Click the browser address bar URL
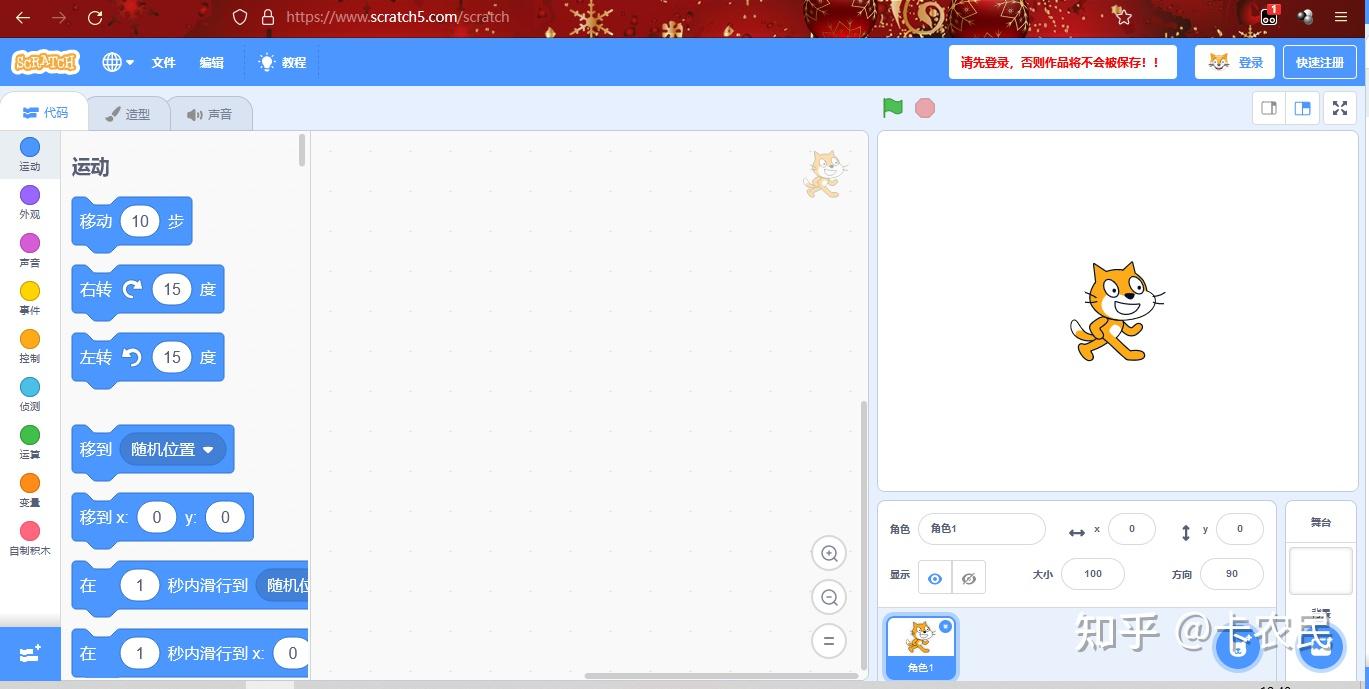 pyautogui.click(x=397, y=17)
